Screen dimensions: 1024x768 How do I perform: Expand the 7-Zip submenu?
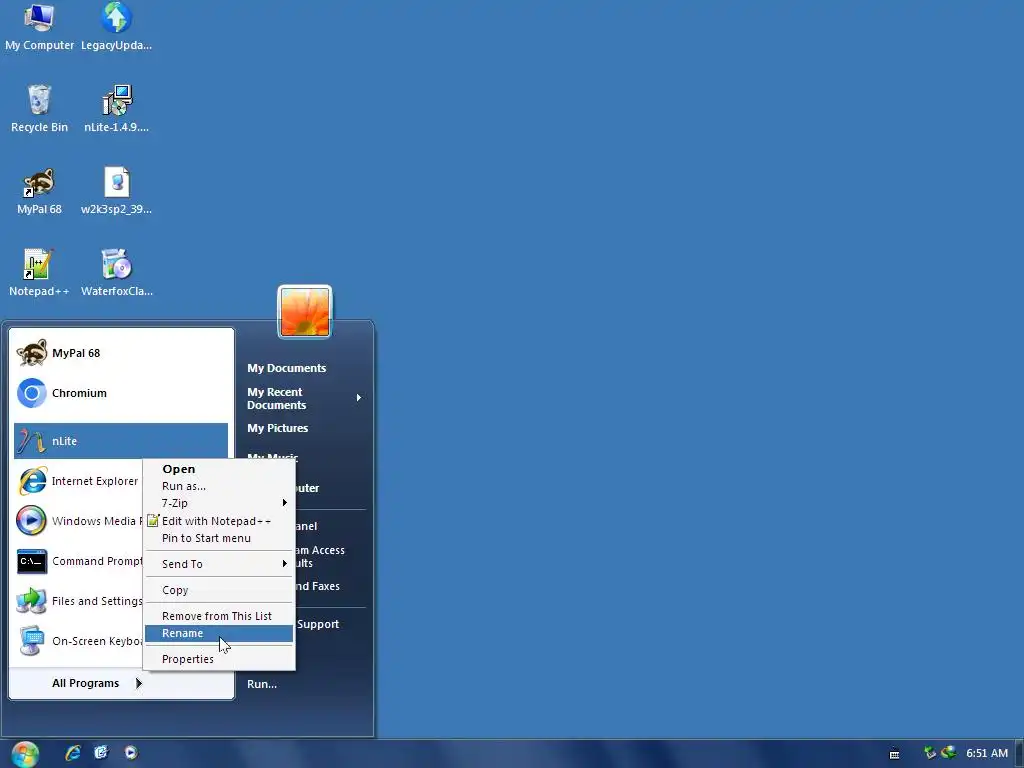pos(219,503)
